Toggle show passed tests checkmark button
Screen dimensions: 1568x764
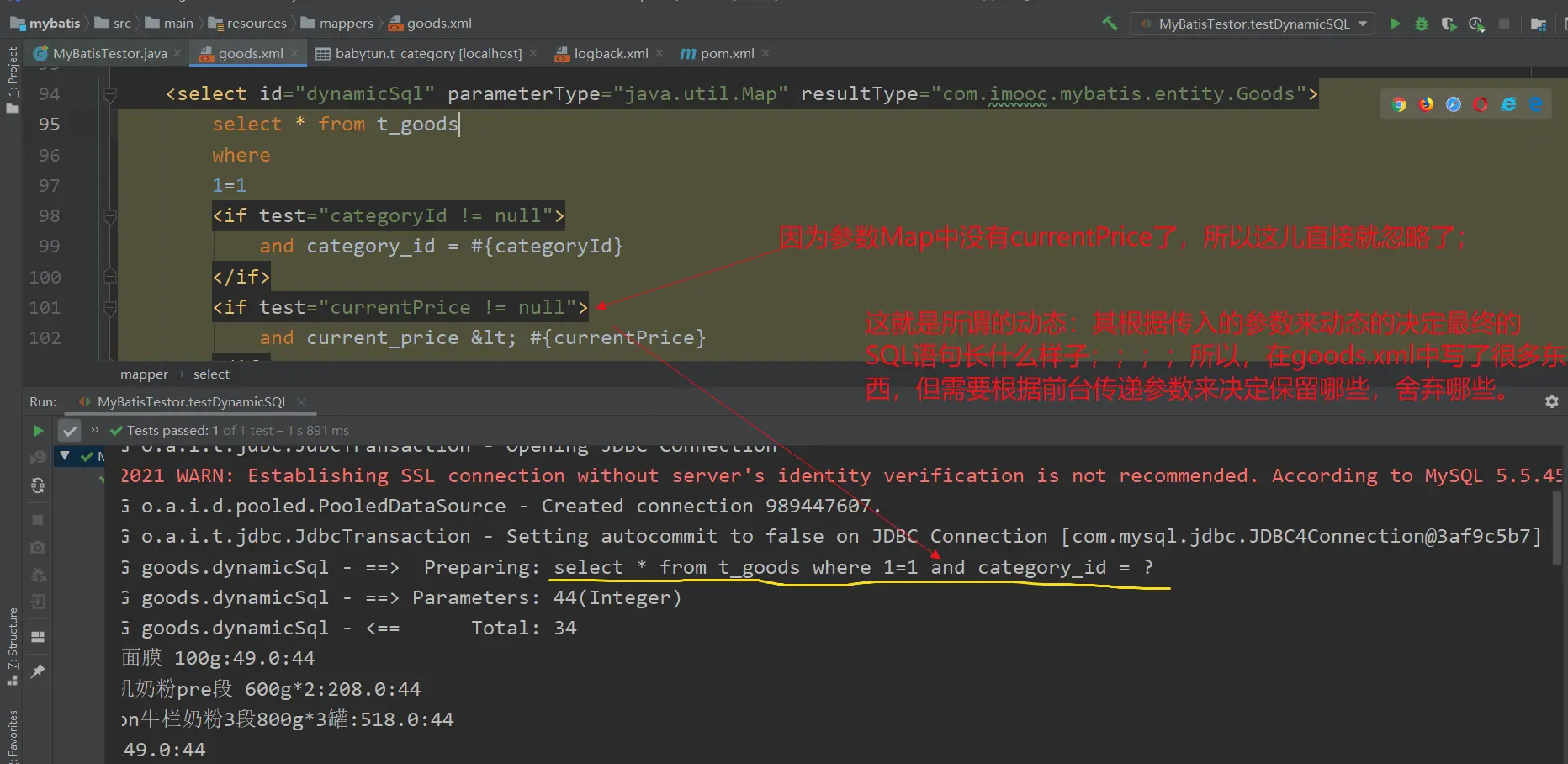point(70,431)
